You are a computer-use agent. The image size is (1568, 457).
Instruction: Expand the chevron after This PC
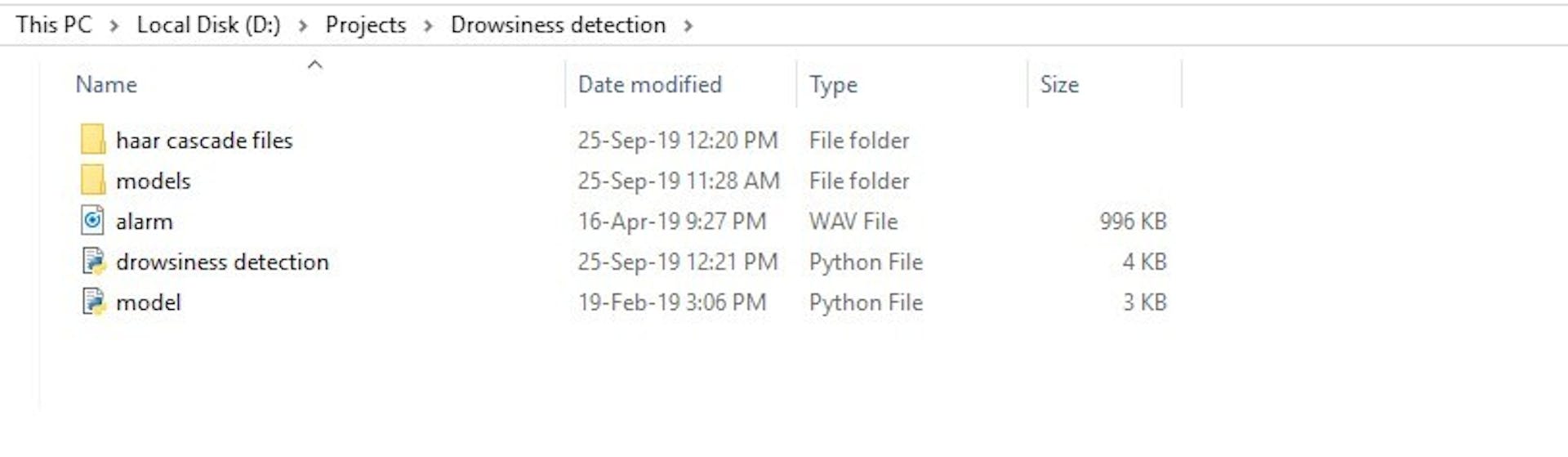(x=114, y=26)
